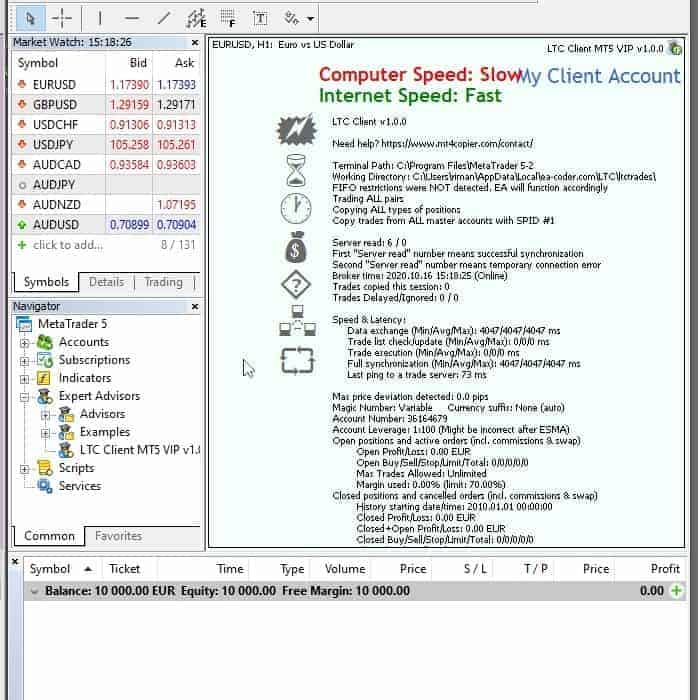Select the Fibonacci retracement tool
This screenshot has height=700, width=698.
[228, 18]
